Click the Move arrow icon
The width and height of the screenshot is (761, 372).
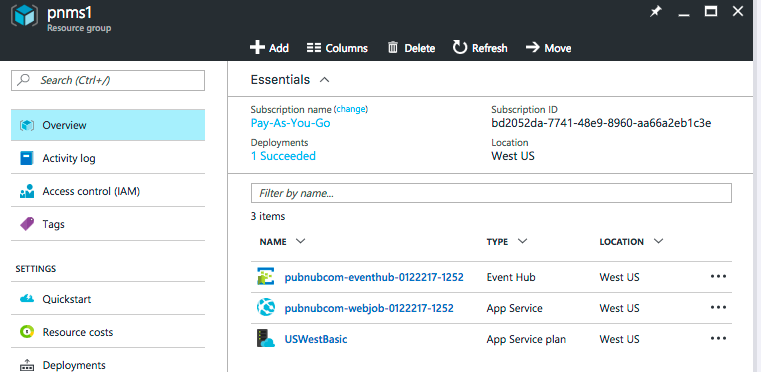click(x=532, y=47)
